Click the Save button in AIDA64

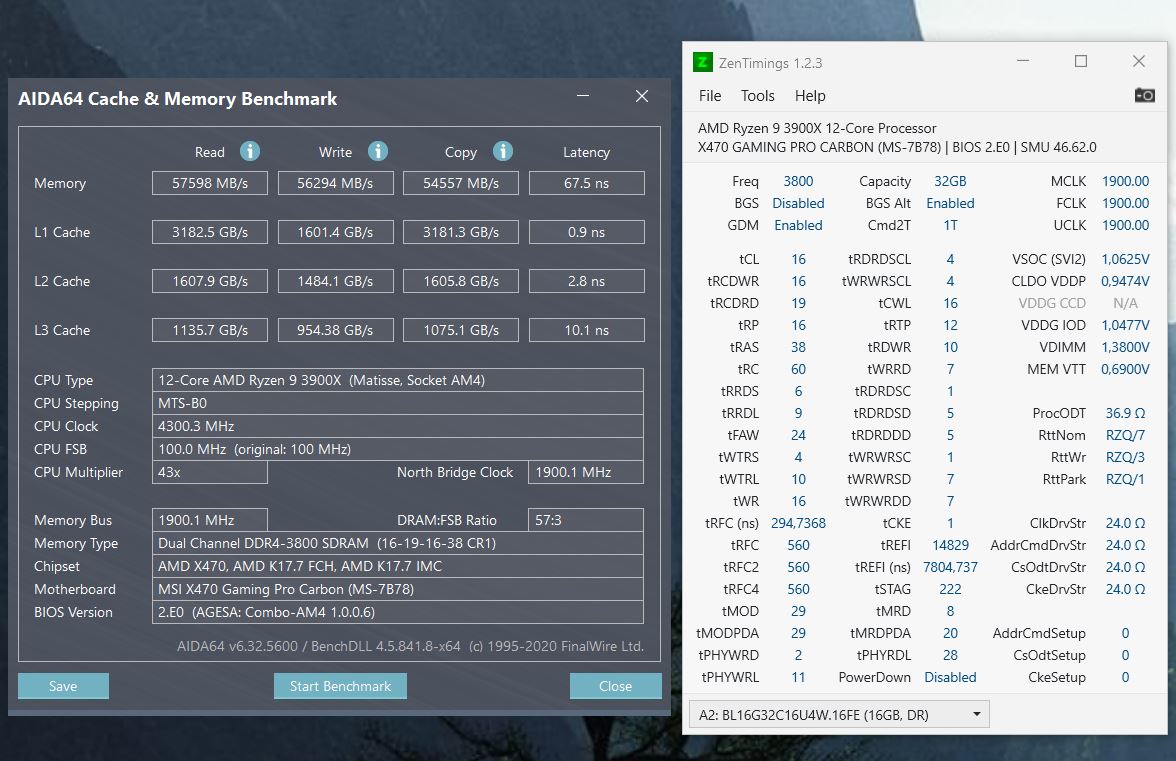click(x=63, y=686)
